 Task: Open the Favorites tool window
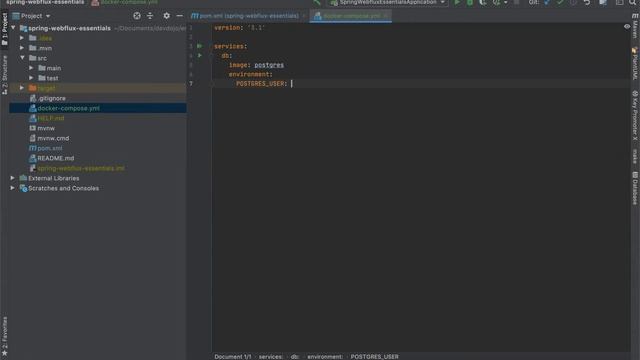pos(4,336)
